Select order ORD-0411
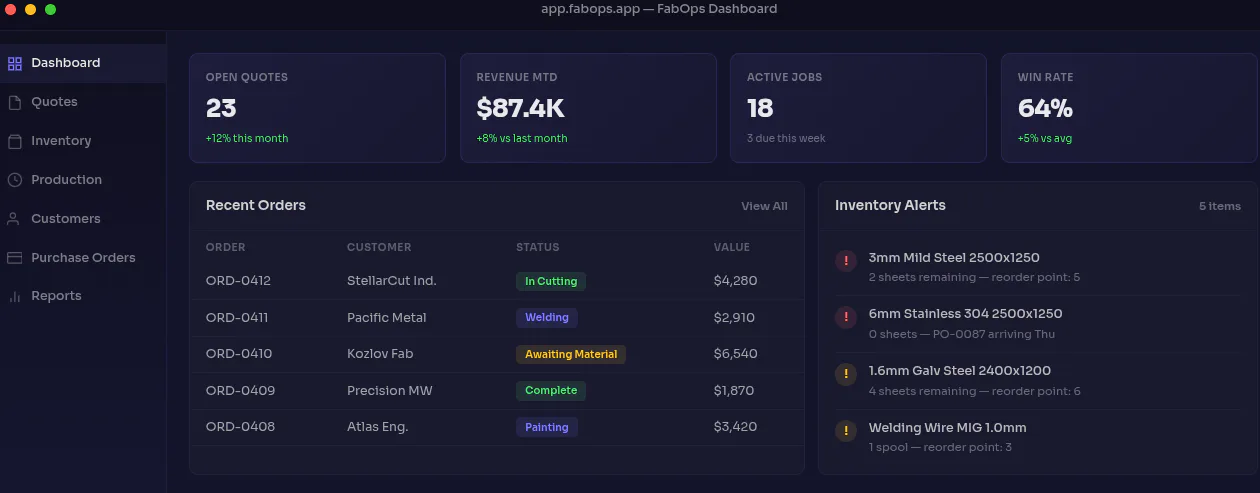Screen dimensions: 1260x493 pos(237,318)
